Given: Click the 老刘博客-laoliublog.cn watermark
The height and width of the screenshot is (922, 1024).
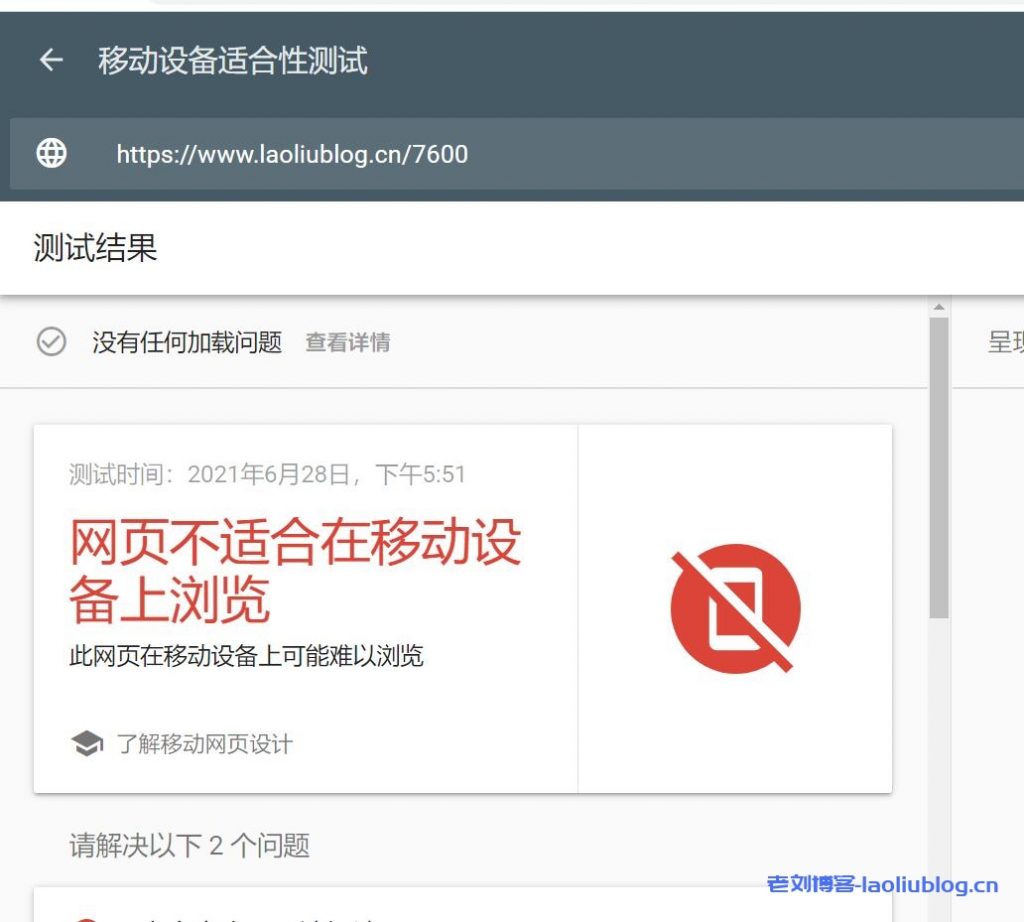Looking at the screenshot, I should pyautogui.click(x=882, y=884).
